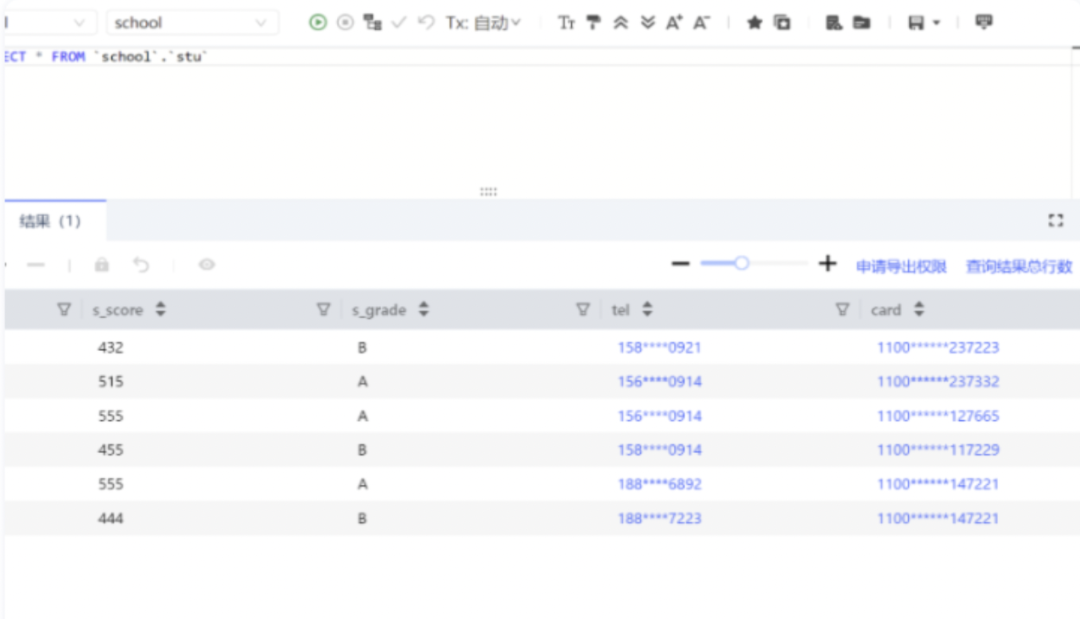Viewport: 1080px width, 619px height.
Task: Rollback transaction undo icon in toolbar
Action: pos(426,23)
